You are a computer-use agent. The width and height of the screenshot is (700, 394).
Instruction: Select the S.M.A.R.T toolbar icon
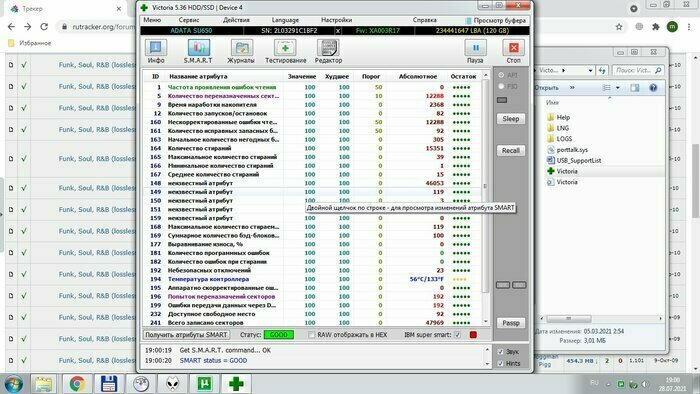click(x=198, y=51)
